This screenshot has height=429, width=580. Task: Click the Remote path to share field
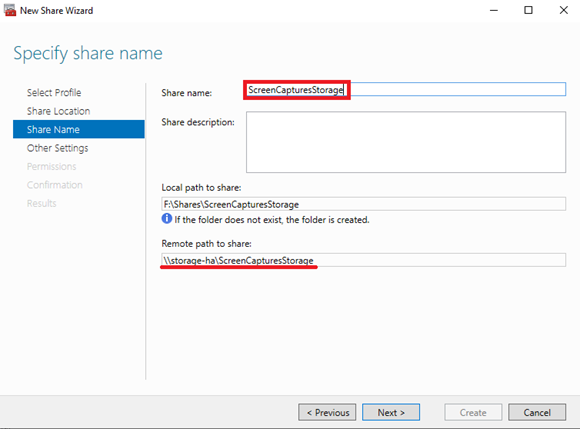(x=364, y=260)
